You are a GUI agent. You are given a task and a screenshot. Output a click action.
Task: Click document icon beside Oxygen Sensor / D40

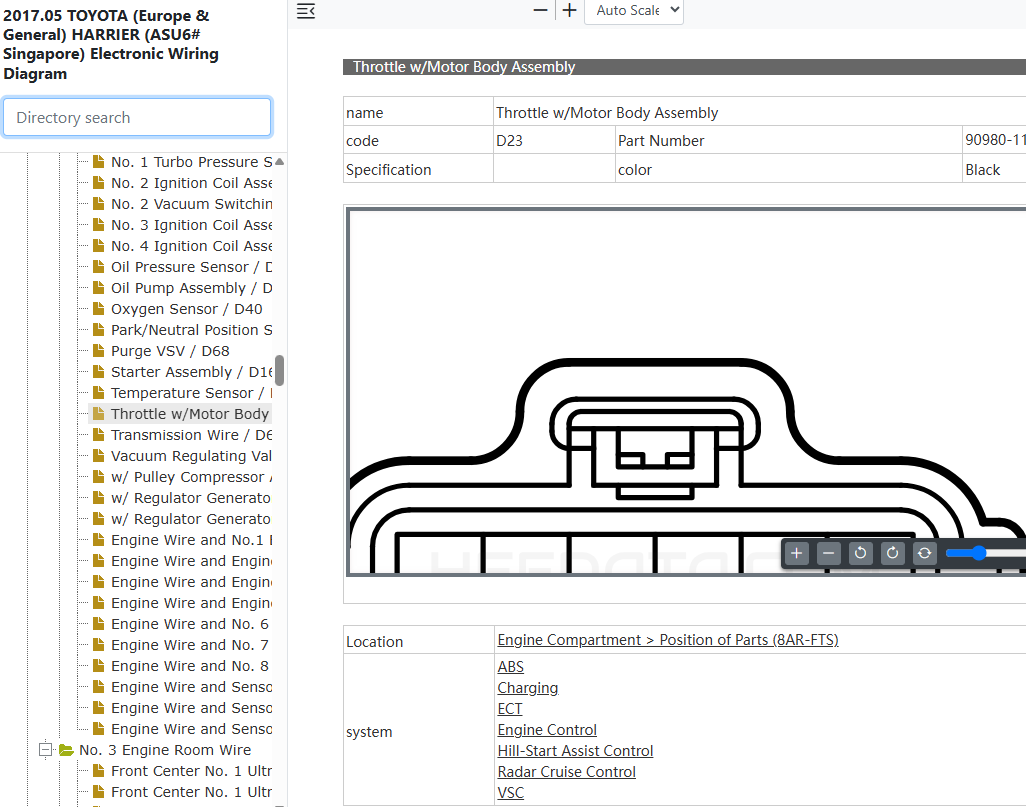tap(98, 308)
